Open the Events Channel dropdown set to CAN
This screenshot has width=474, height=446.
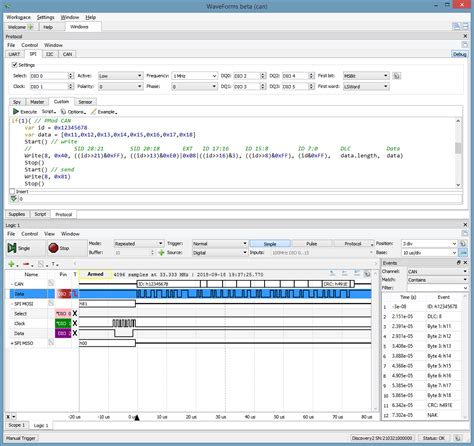pos(437,271)
